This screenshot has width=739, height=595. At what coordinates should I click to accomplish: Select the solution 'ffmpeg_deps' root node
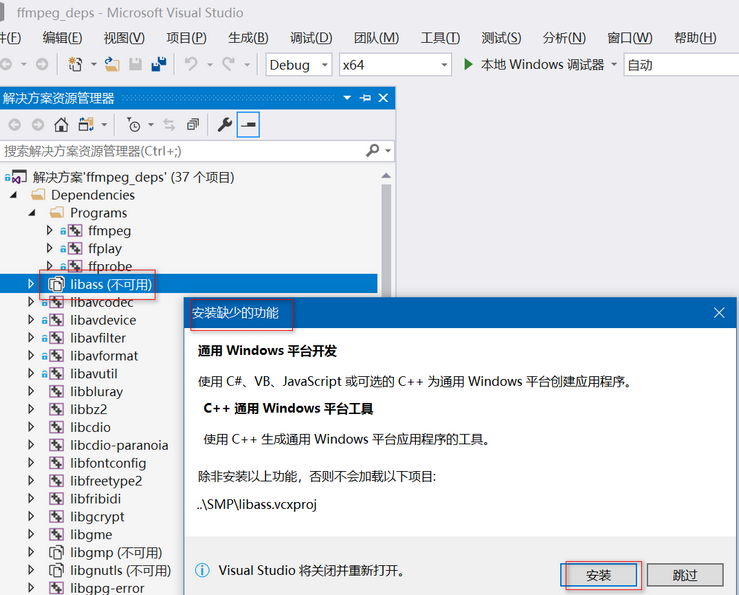[133, 177]
